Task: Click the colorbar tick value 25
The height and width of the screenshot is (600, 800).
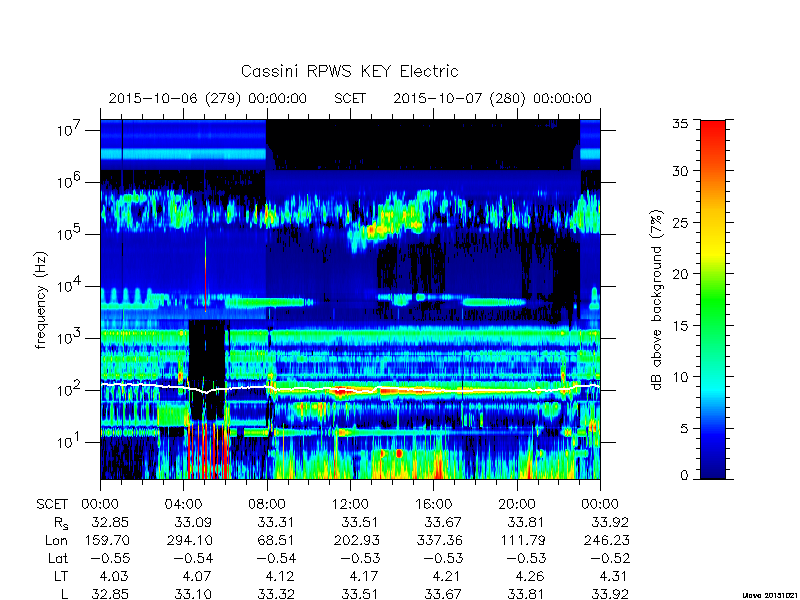Action: [x=680, y=223]
